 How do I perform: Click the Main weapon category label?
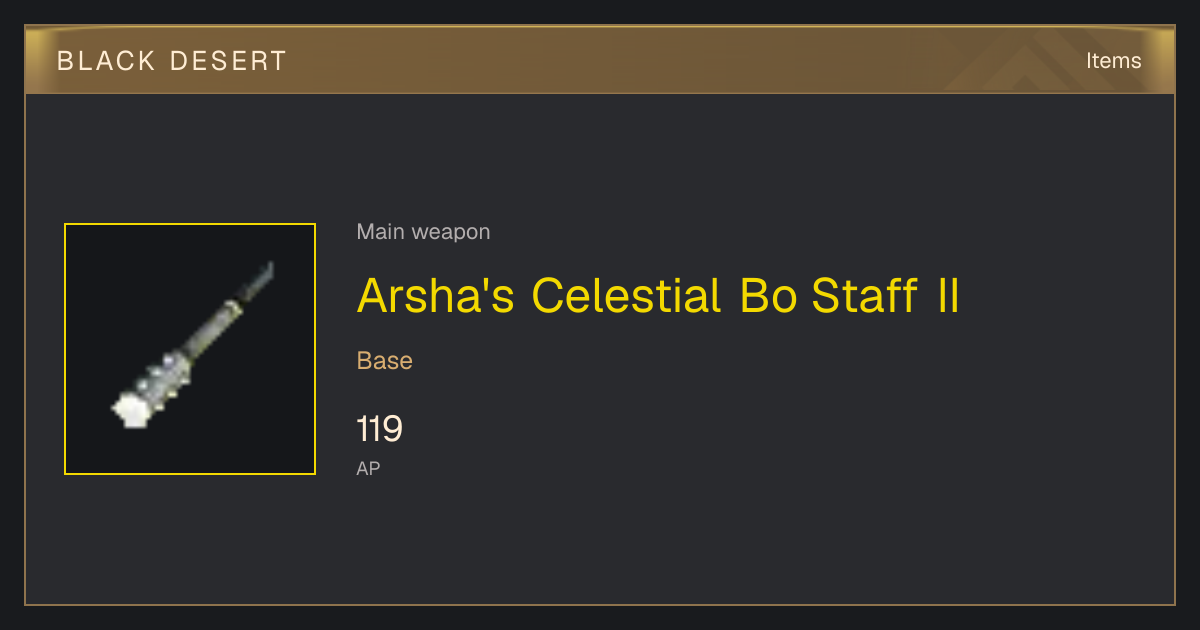(423, 232)
